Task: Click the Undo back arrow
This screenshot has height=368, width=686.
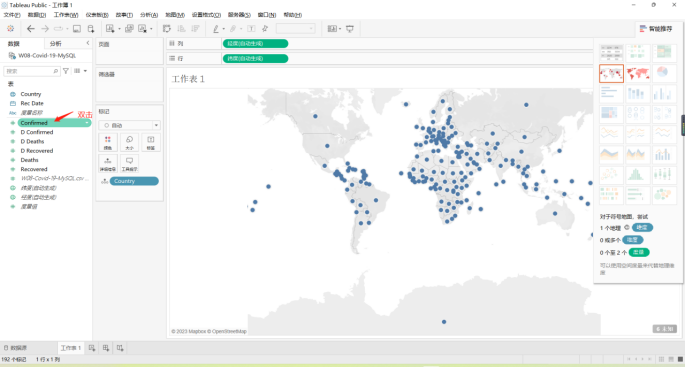Action: click(31, 29)
